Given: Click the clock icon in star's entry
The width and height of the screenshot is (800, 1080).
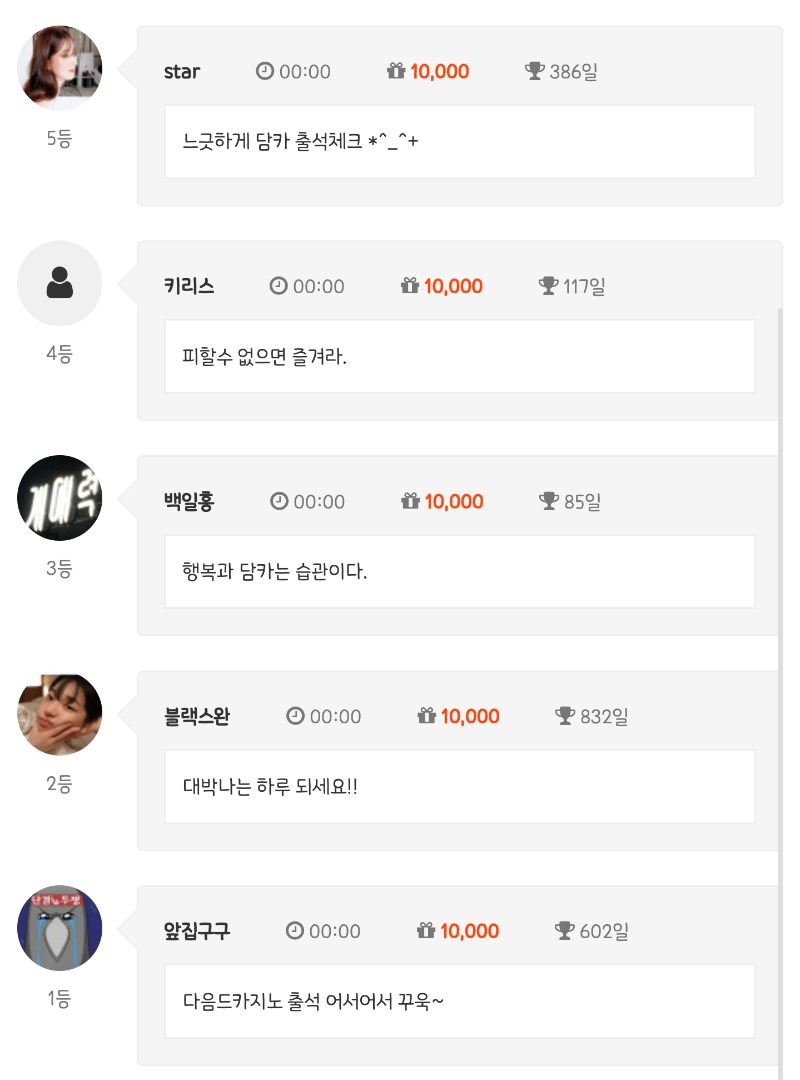Looking at the screenshot, I should click(x=265, y=71).
